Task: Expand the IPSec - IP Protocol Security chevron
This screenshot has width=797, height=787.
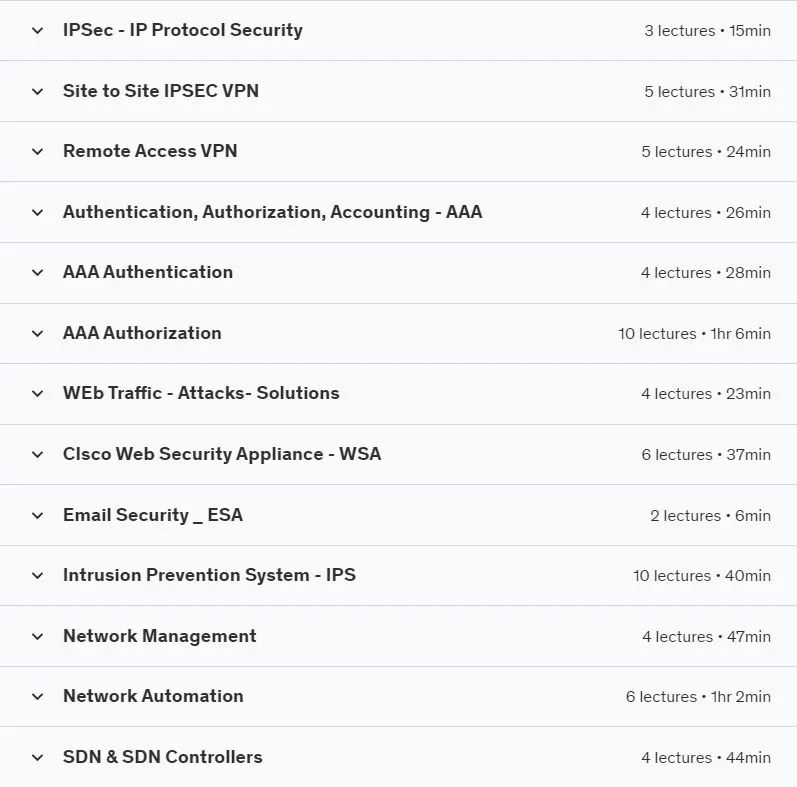Action: point(38,31)
